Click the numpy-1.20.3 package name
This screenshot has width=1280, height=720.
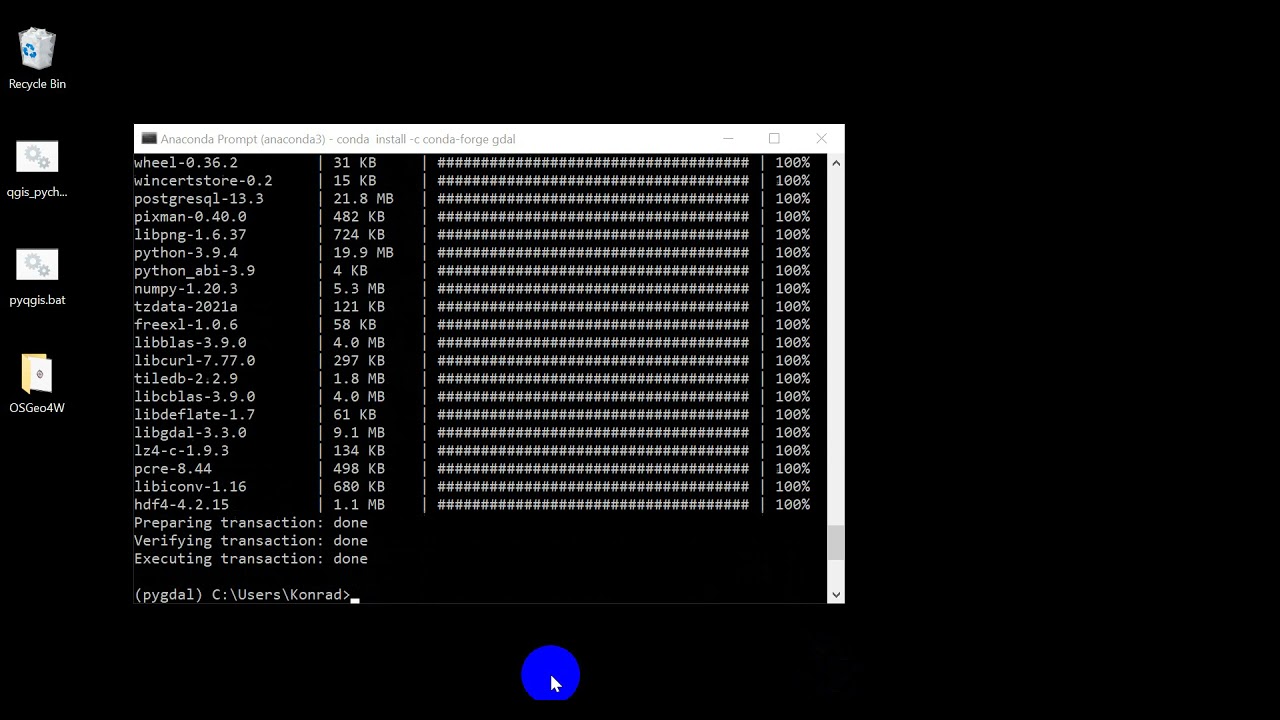[186, 289]
